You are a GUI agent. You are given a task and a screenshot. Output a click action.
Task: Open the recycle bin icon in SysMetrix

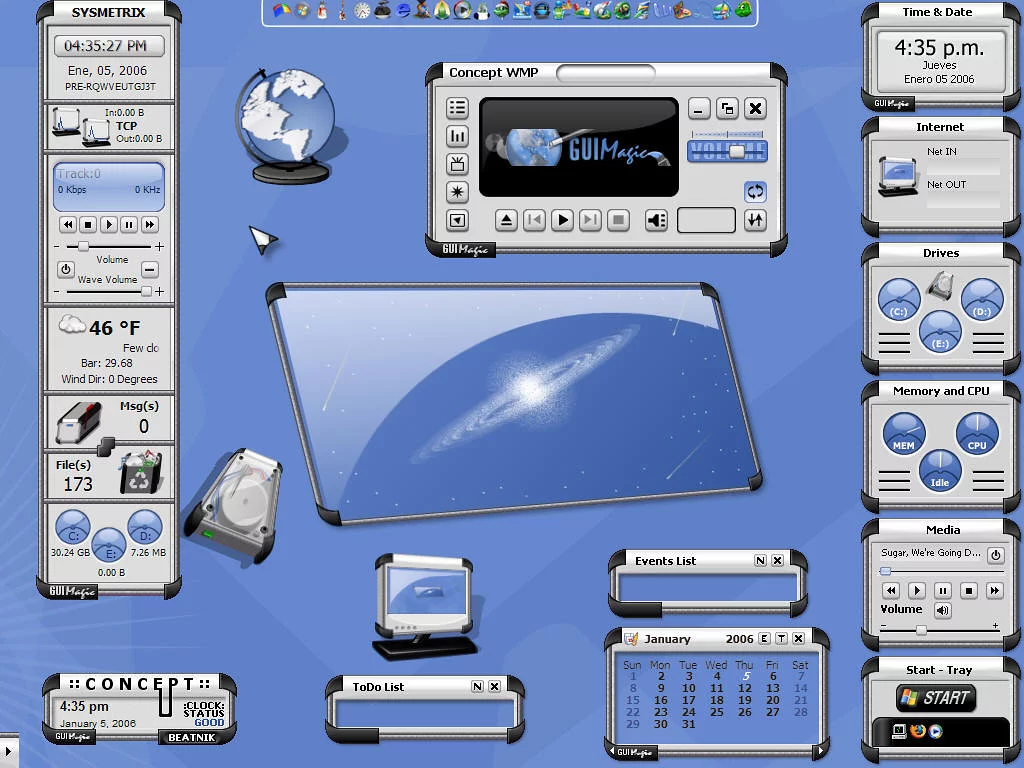pyautogui.click(x=140, y=473)
